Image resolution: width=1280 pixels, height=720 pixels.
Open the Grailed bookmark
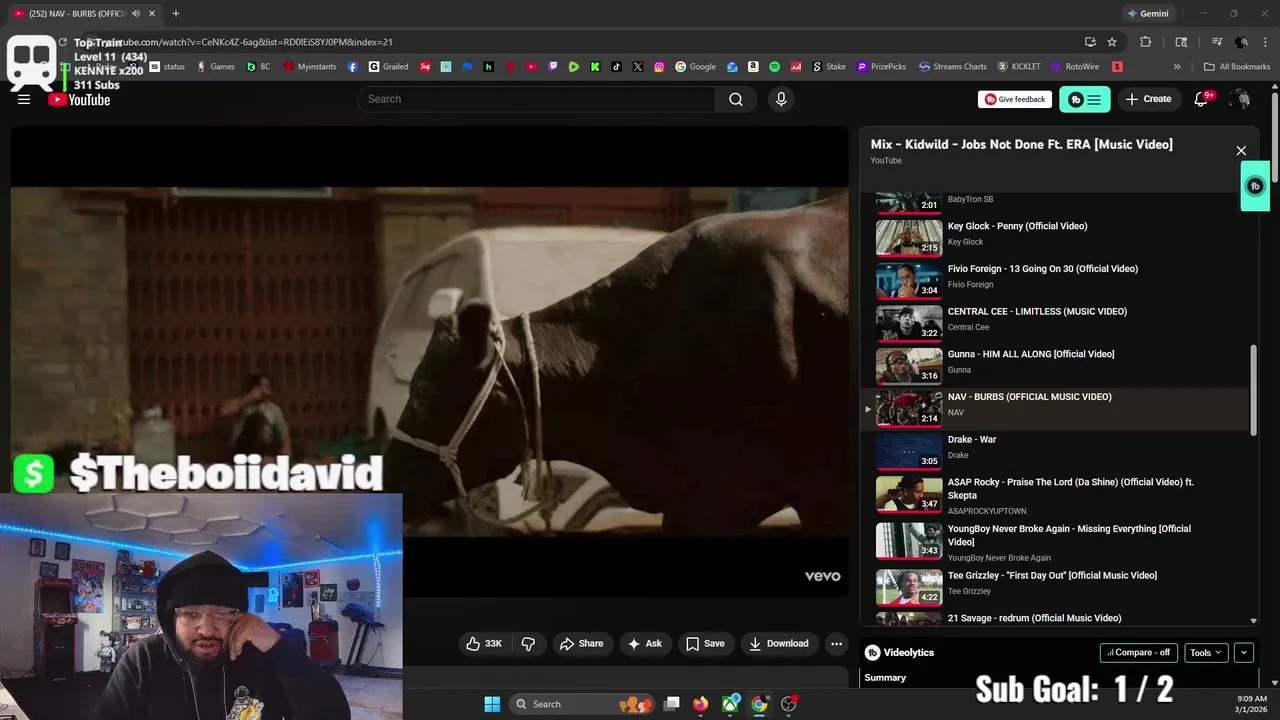(389, 67)
